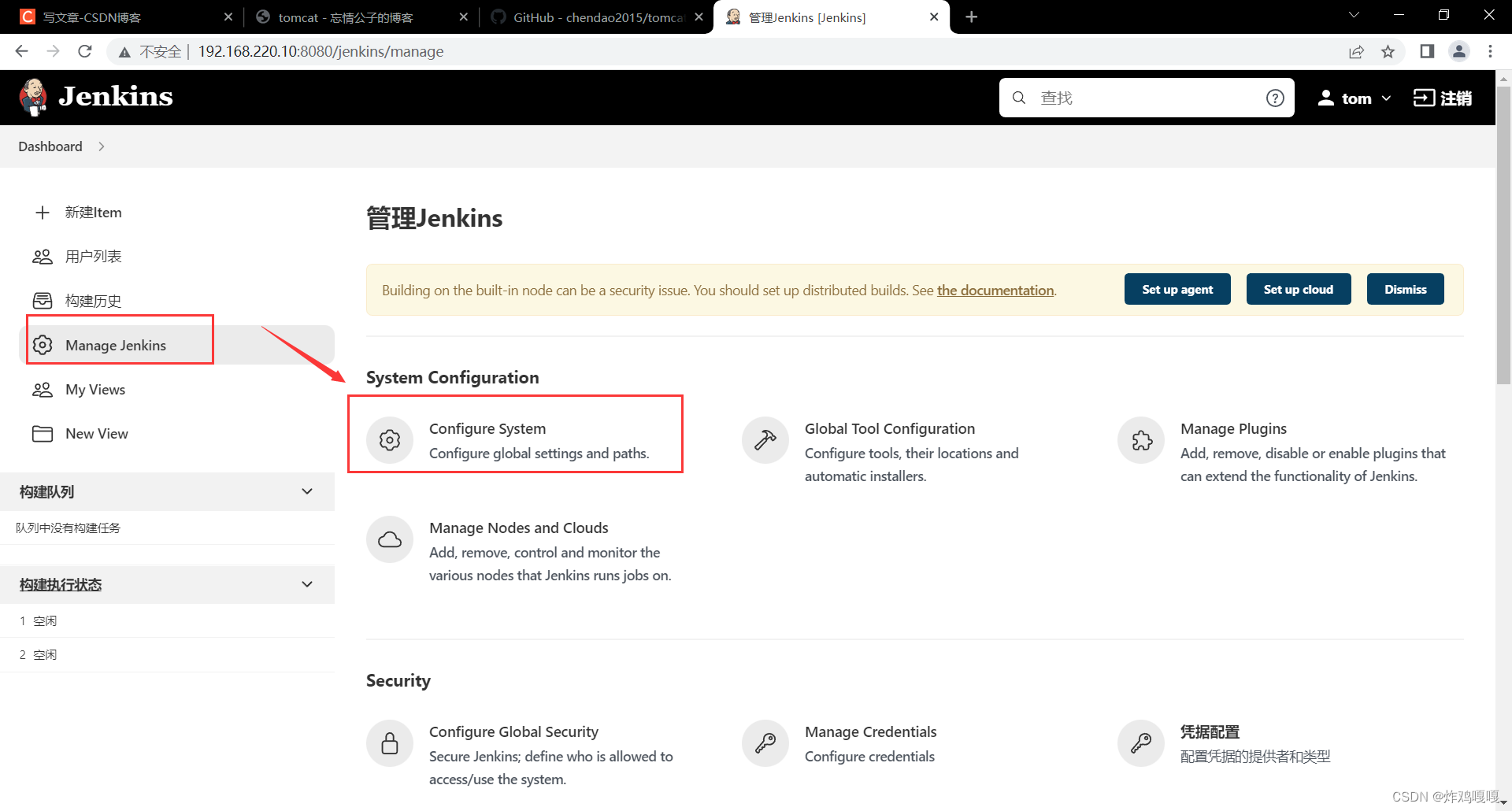1512x811 pixels.
Task: Open the Chrome profile avatar icon
Action: click(x=1459, y=51)
